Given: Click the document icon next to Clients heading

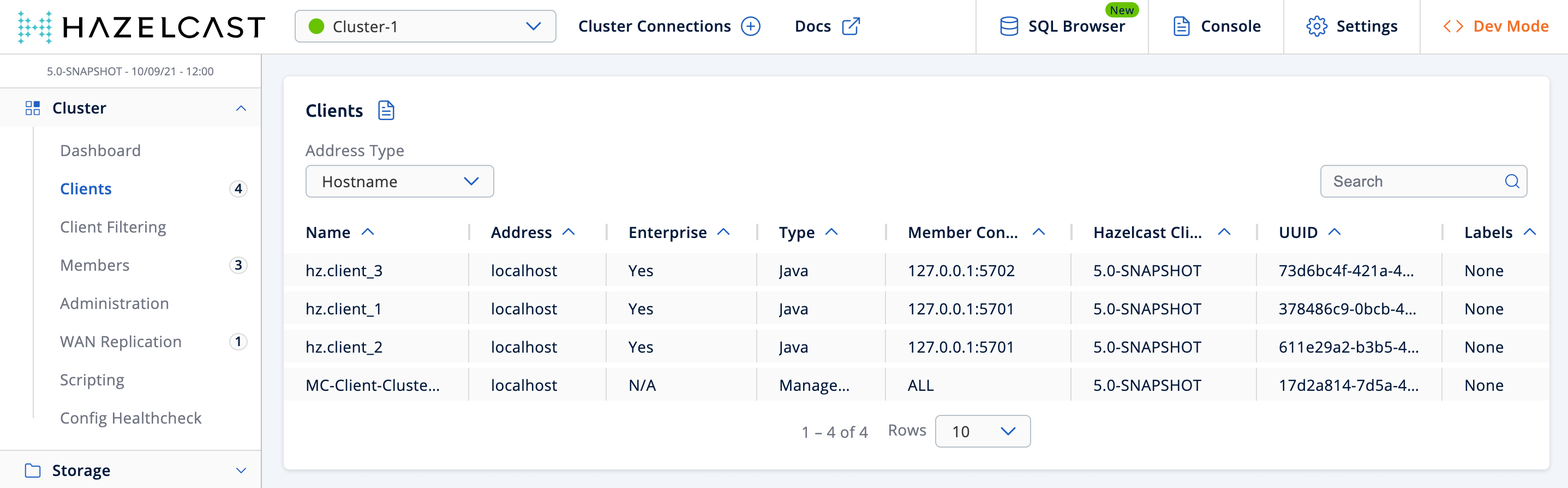Looking at the screenshot, I should click(386, 111).
